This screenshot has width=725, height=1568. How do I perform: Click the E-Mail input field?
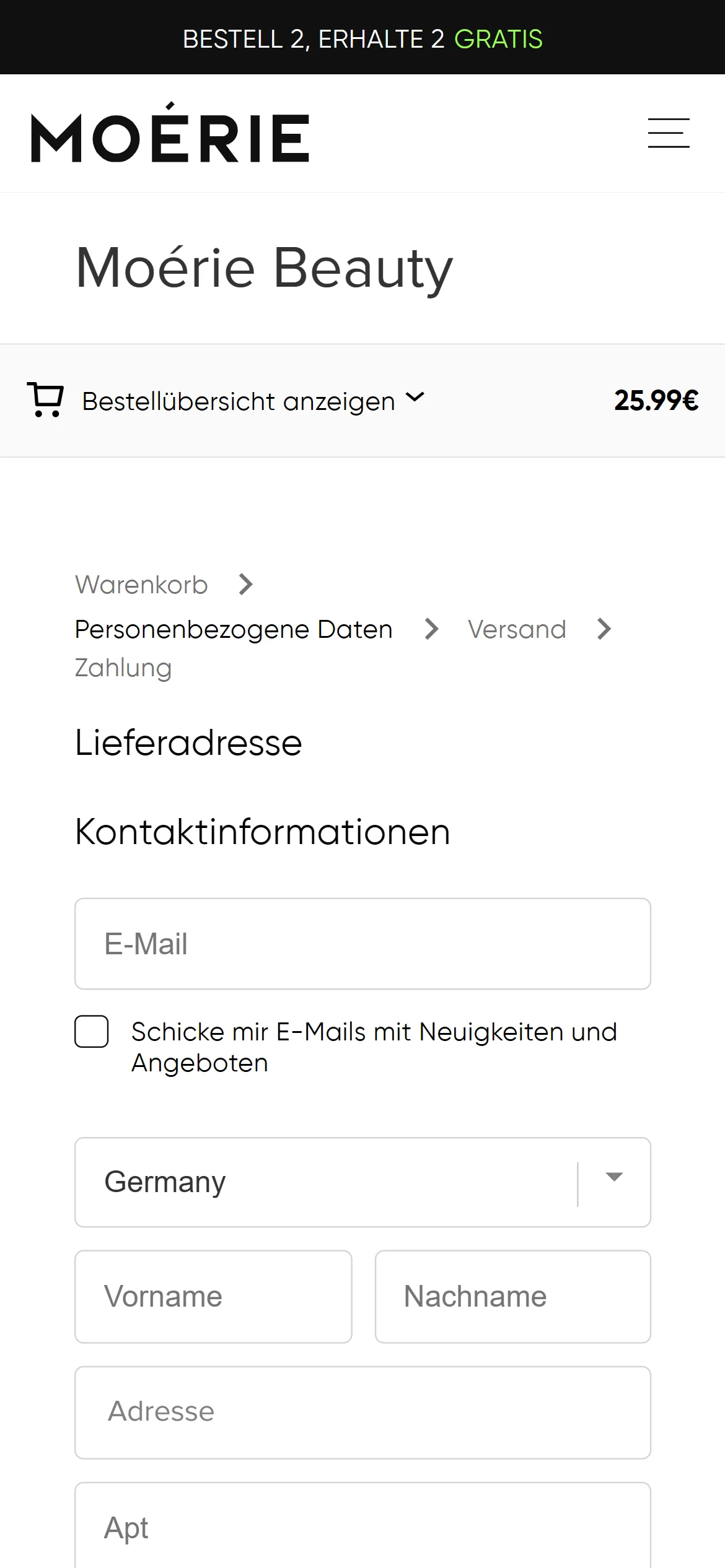pyautogui.click(x=362, y=944)
